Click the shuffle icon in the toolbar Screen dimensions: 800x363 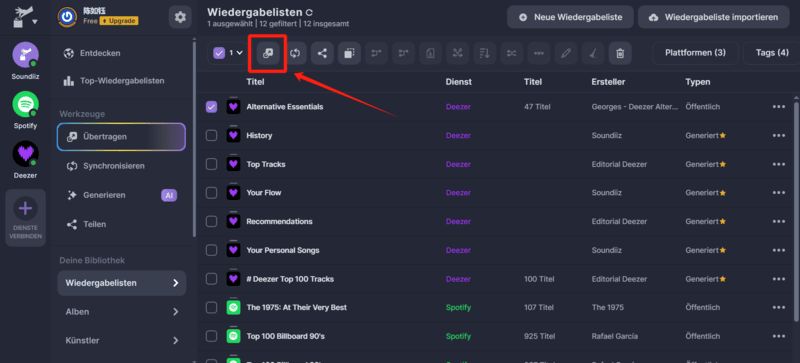pos(511,53)
